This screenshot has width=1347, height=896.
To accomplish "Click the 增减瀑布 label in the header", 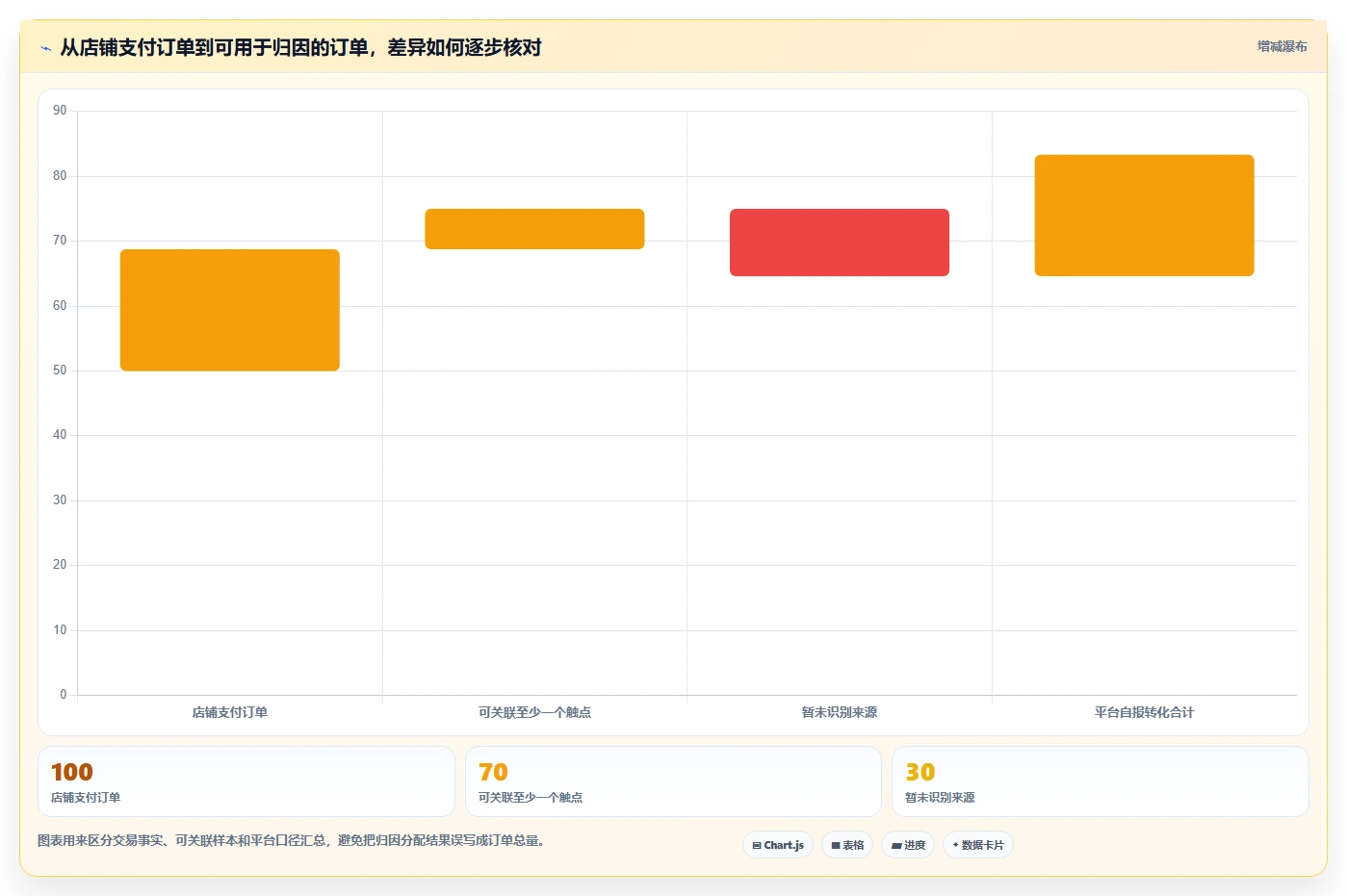I will [1282, 46].
